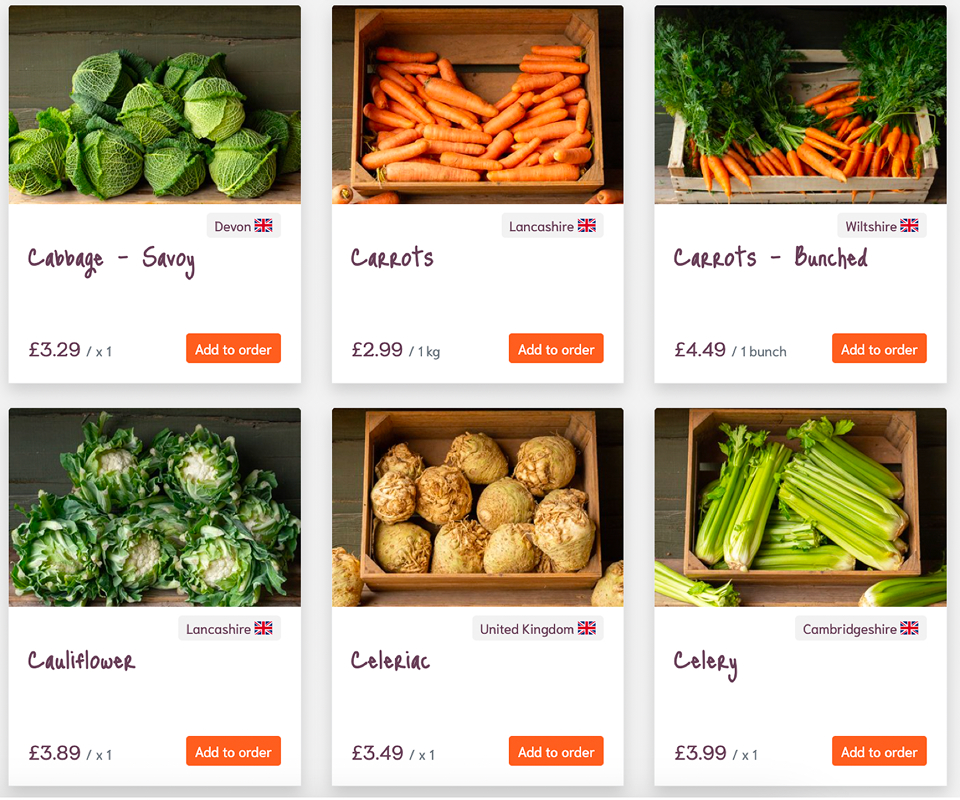The width and height of the screenshot is (960, 800).
Task: Open the loose Carrots crate photo
Action: [x=478, y=105]
